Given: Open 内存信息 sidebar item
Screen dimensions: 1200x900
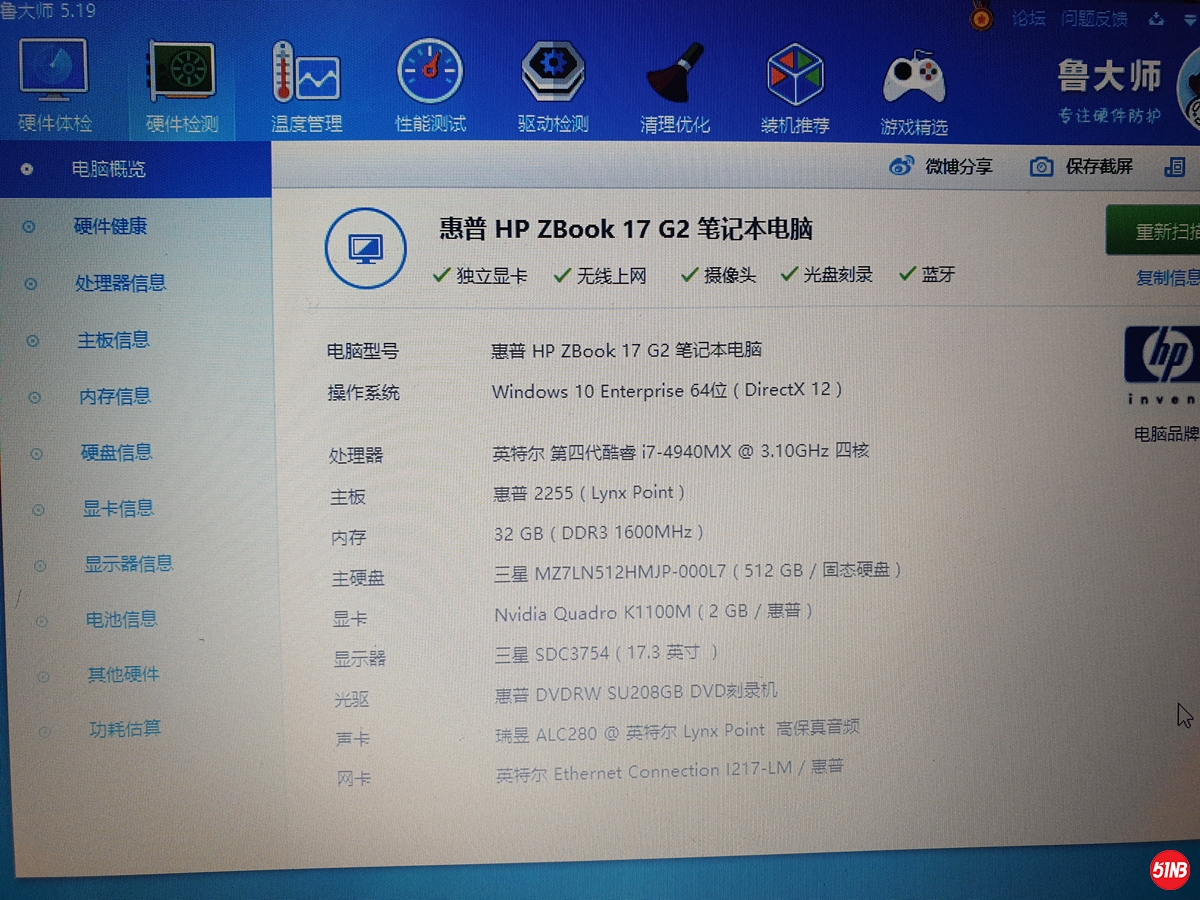Looking at the screenshot, I should click(115, 397).
